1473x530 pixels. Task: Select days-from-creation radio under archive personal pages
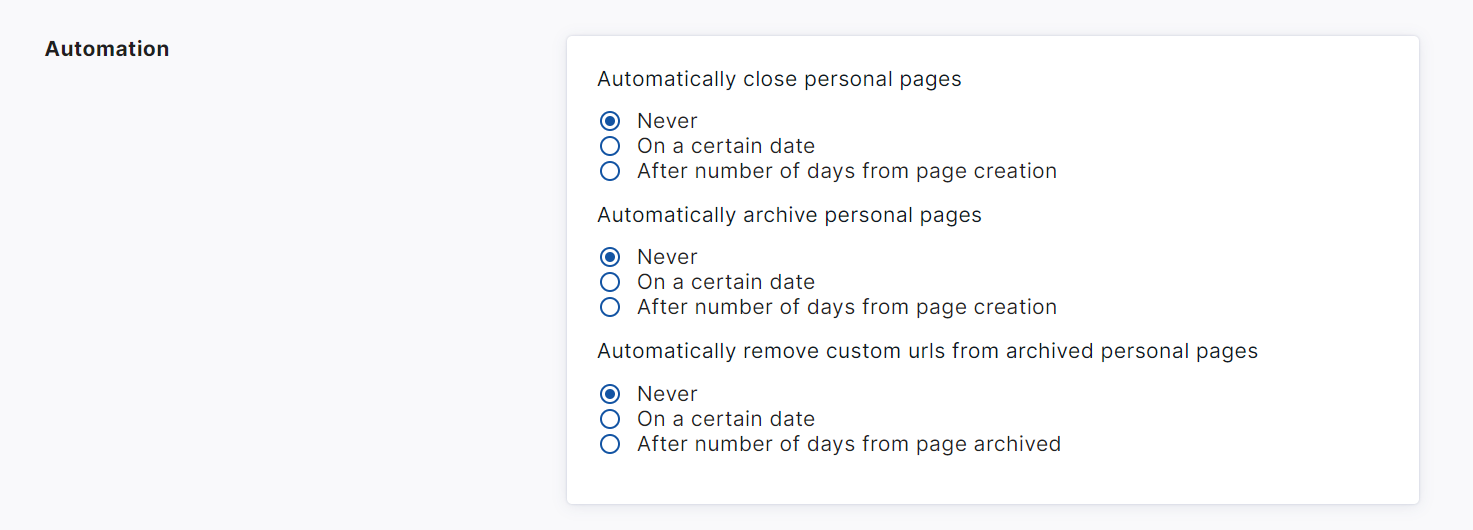pos(610,307)
